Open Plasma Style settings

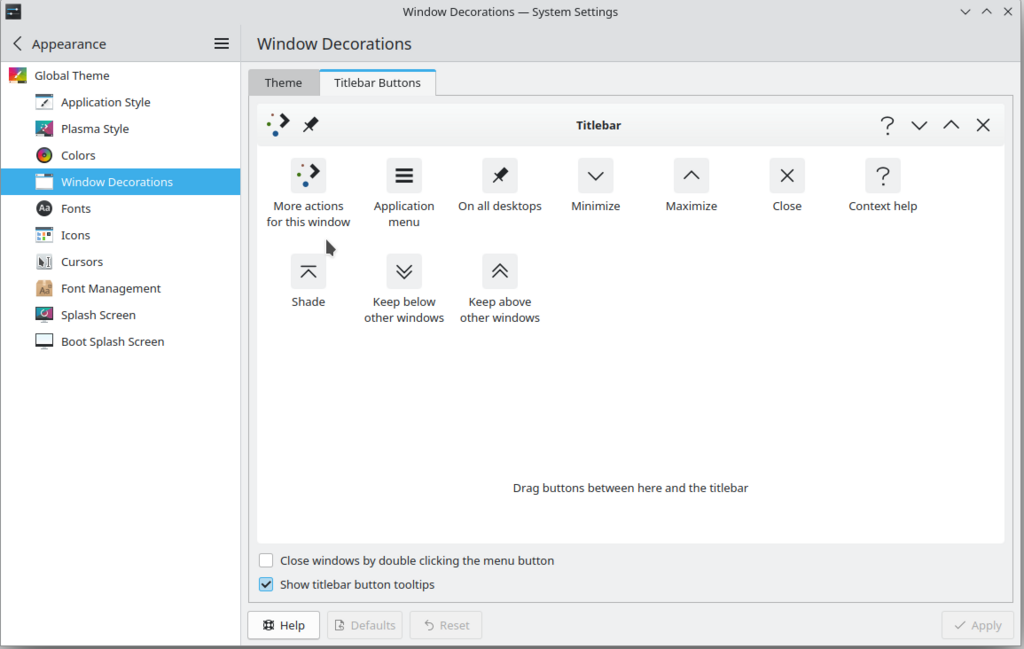pos(94,129)
